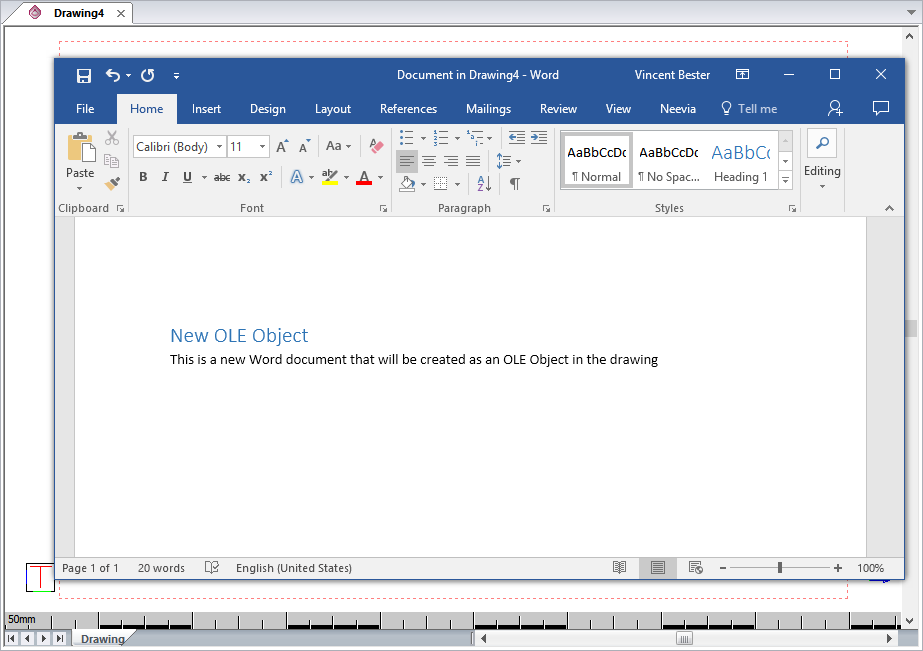Expand the Styles gallery more arrow
Image resolution: width=923 pixels, height=651 pixels.
pyautogui.click(x=785, y=180)
